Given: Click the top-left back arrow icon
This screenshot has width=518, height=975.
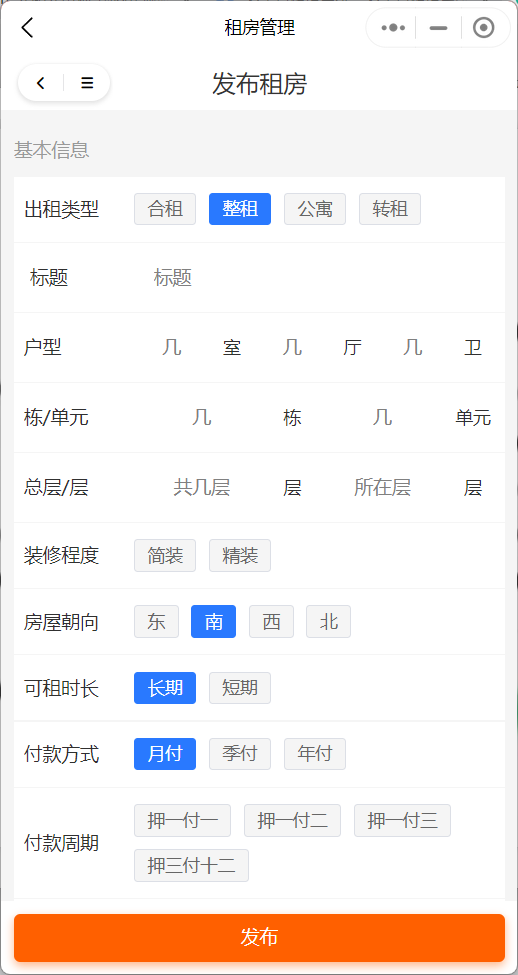Looking at the screenshot, I should [x=27, y=28].
